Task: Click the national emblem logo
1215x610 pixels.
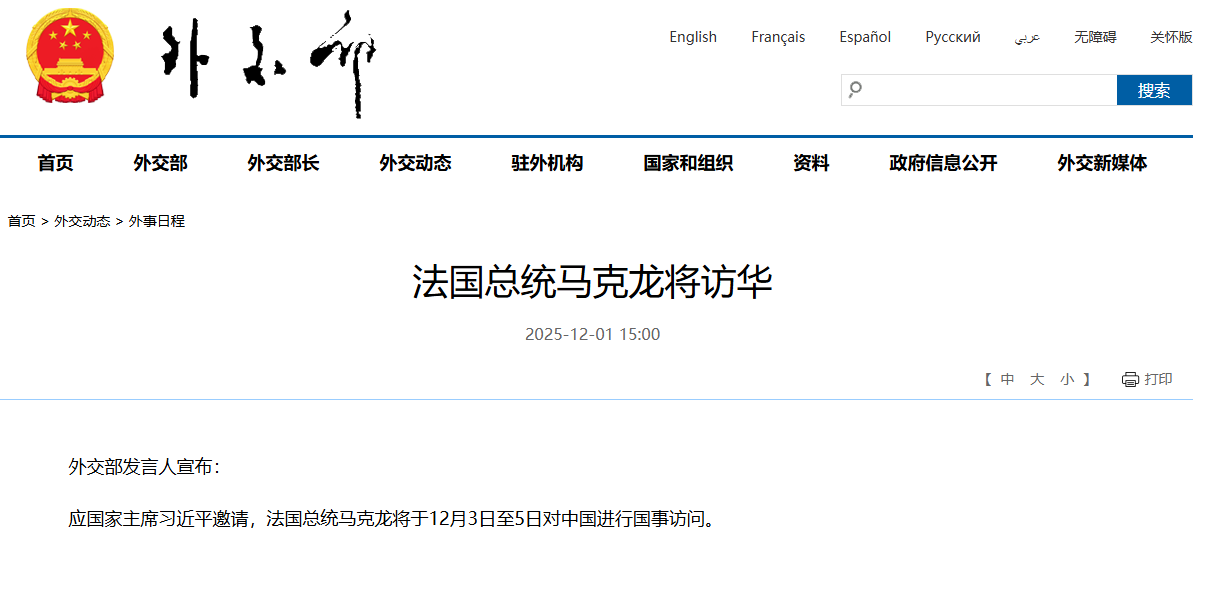Action: 70,55
